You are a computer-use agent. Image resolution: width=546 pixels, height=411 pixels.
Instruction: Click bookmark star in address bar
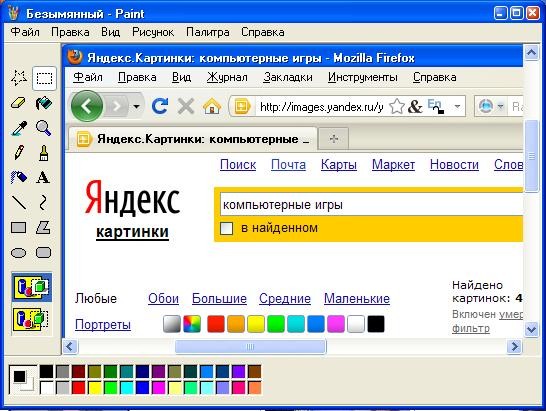[x=397, y=106]
